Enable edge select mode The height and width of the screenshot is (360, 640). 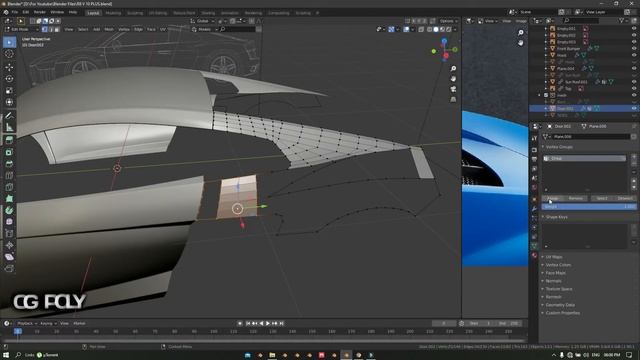tap(51, 29)
